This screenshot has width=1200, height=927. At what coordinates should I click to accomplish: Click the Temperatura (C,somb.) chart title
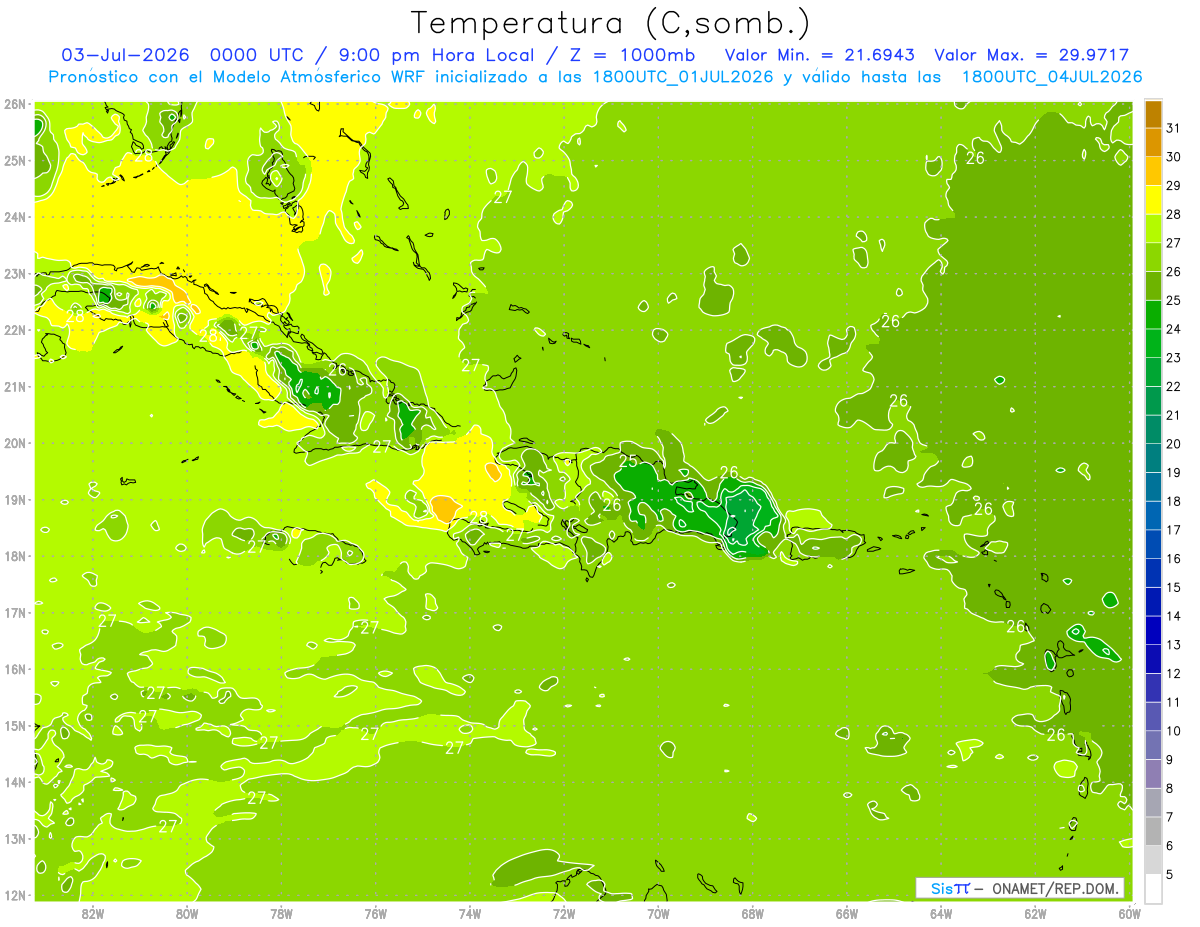pos(610,22)
